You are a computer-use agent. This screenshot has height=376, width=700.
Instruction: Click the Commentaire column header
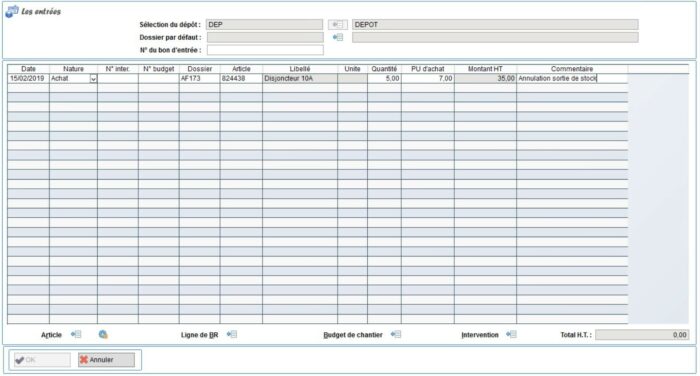coord(572,69)
